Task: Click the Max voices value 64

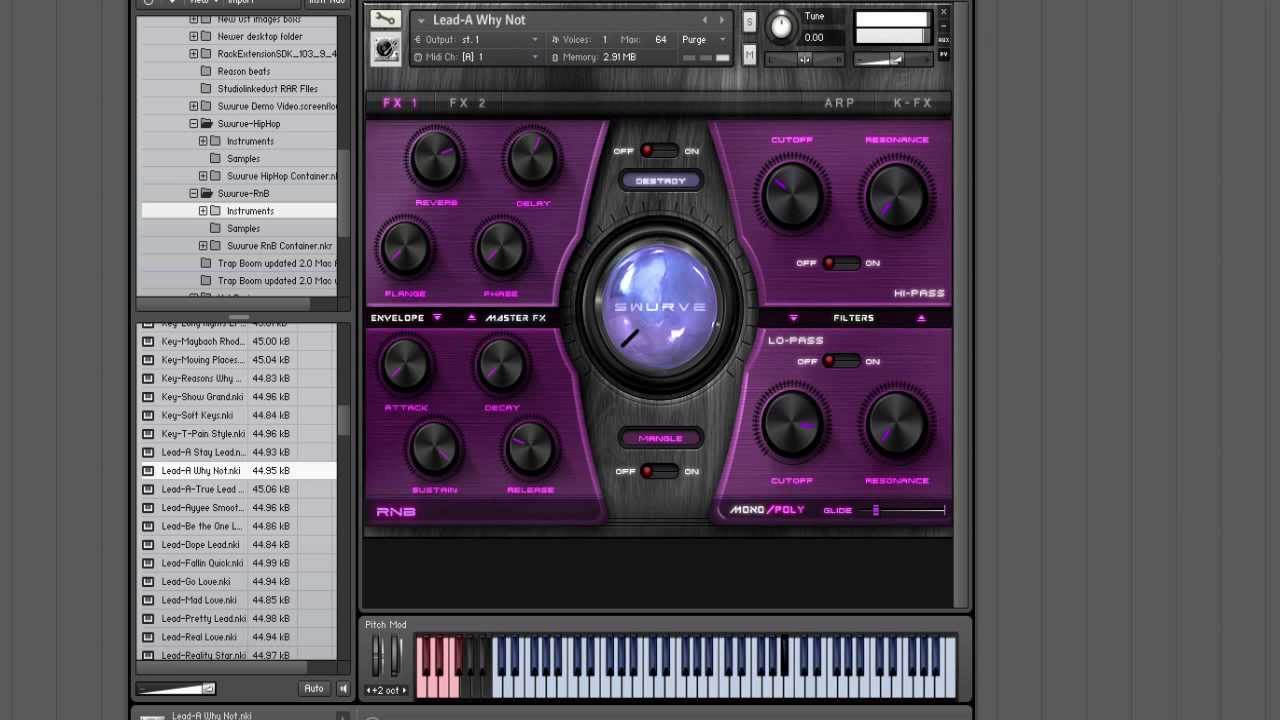Action: (660, 40)
